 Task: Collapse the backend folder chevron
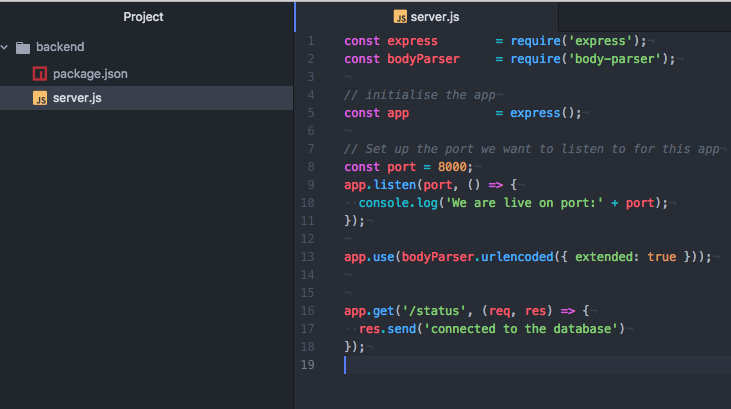(x=5, y=47)
